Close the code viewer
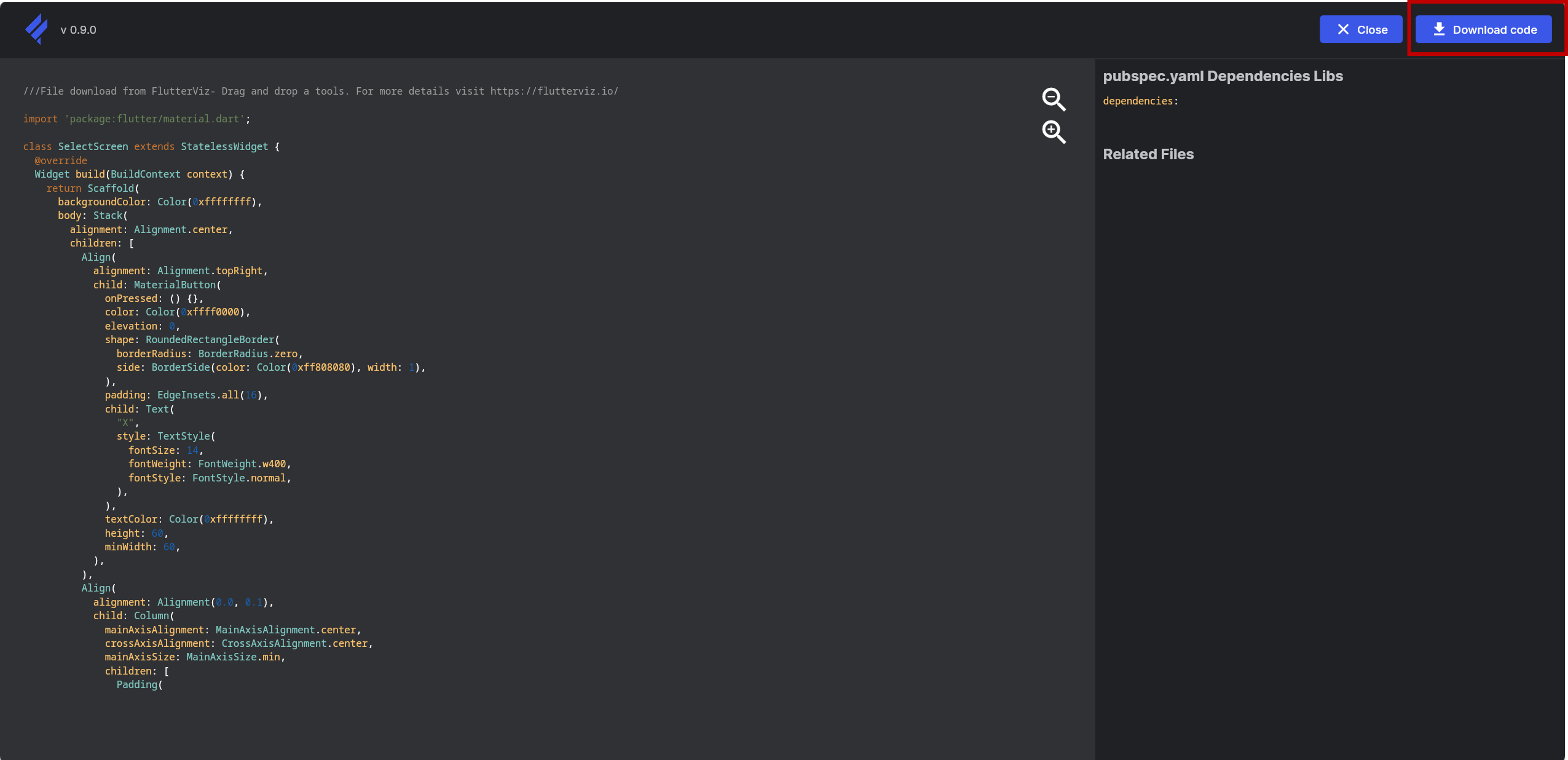This screenshot has height=760, width=1568. pos(1360,29)
